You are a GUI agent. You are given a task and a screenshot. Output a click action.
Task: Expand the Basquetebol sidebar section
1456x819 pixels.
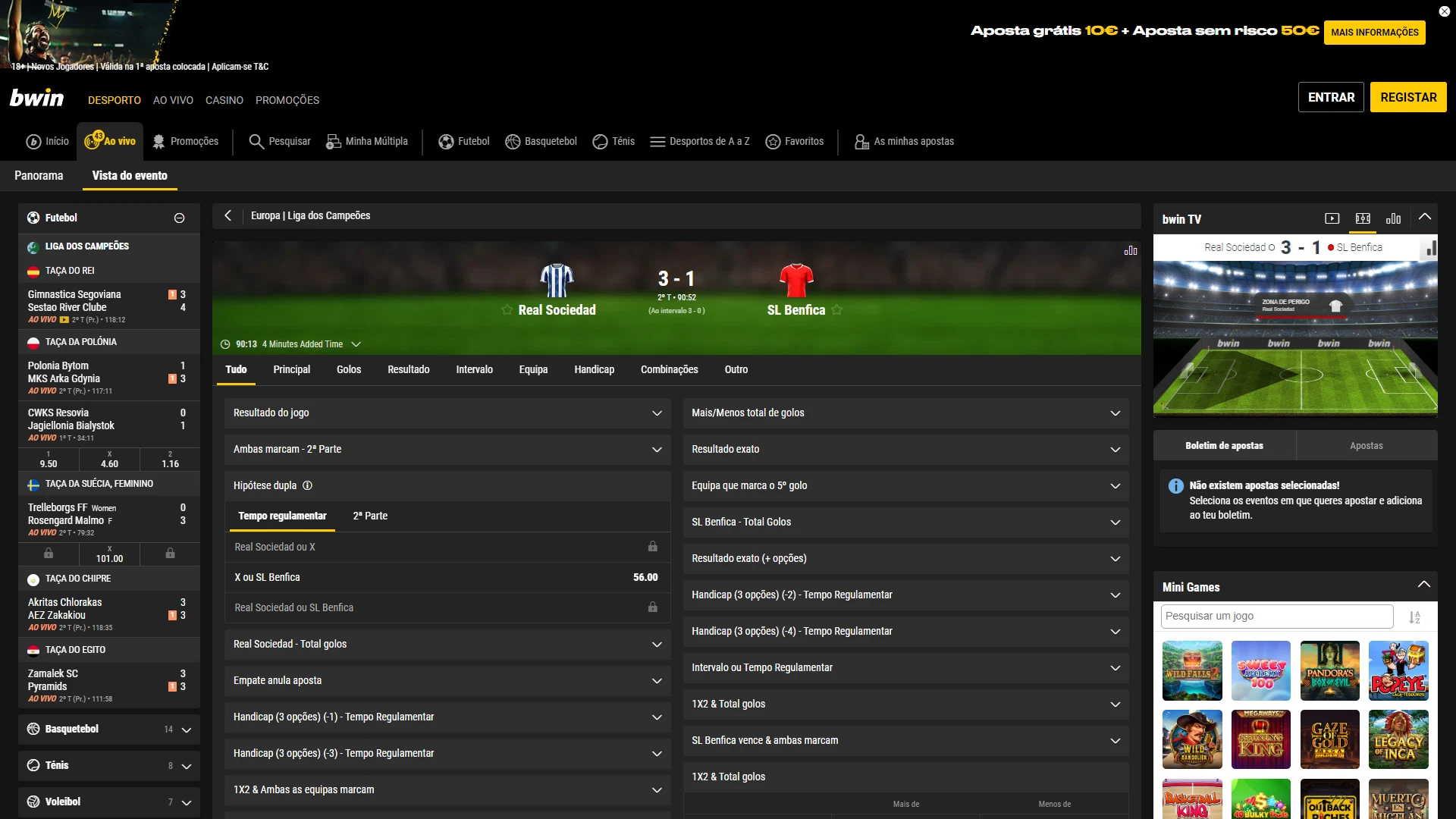tap(109, 730)
